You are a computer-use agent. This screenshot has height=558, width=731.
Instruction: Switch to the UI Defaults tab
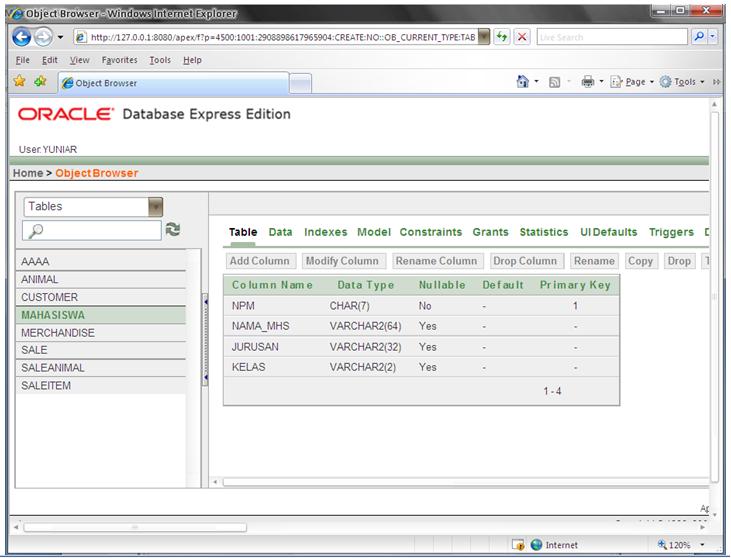point(608,232)
